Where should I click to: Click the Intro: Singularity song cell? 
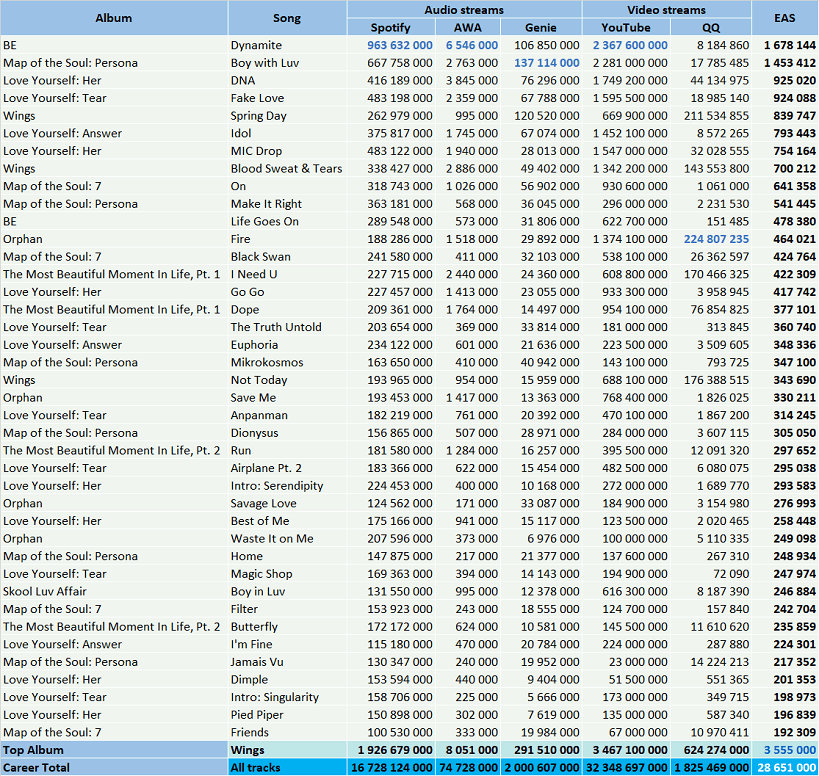287,697
